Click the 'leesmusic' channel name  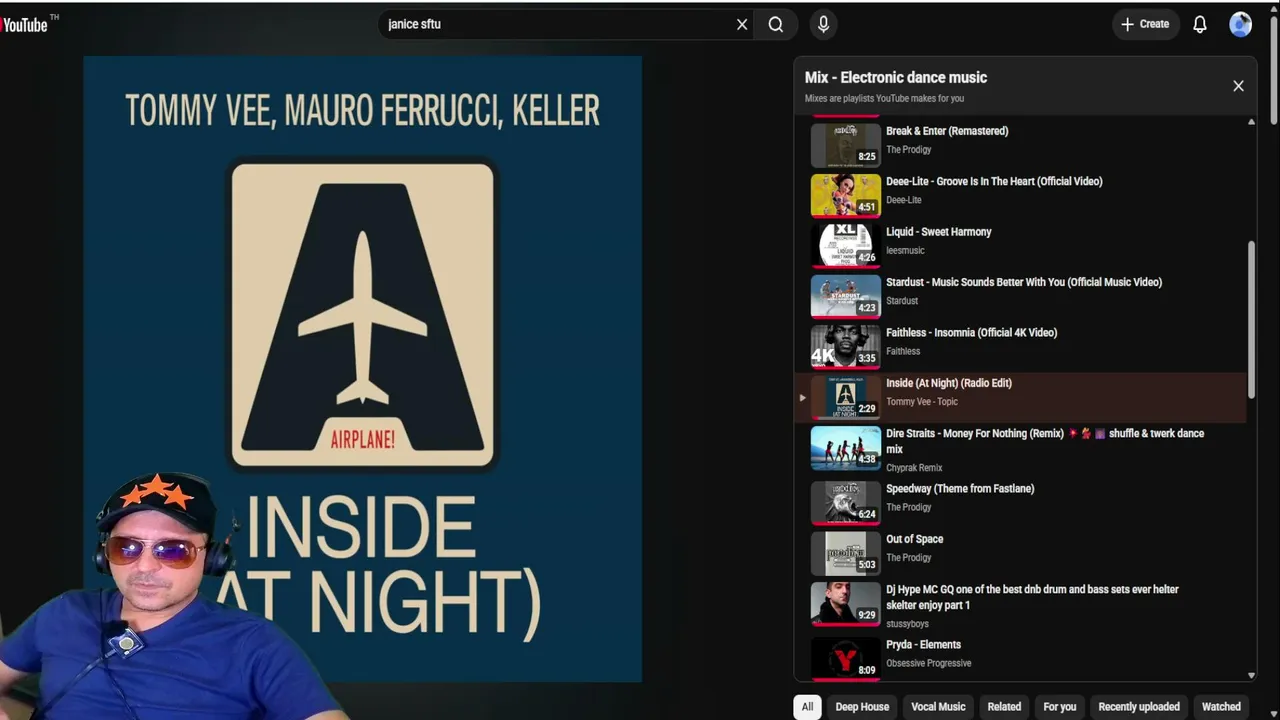tap(905, 251)
